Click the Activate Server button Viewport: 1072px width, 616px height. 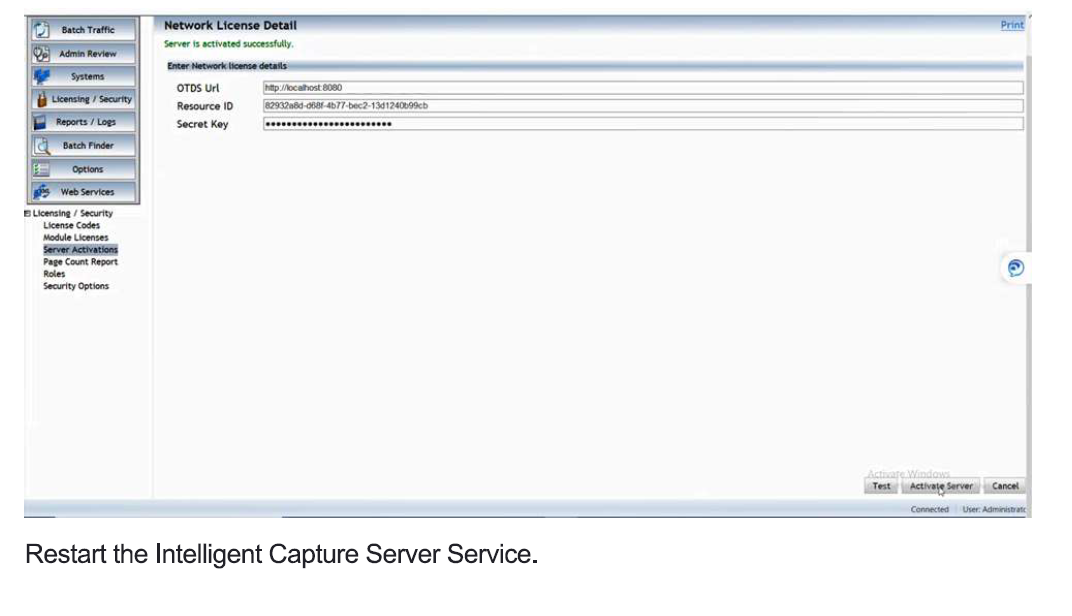pos(940,486)
